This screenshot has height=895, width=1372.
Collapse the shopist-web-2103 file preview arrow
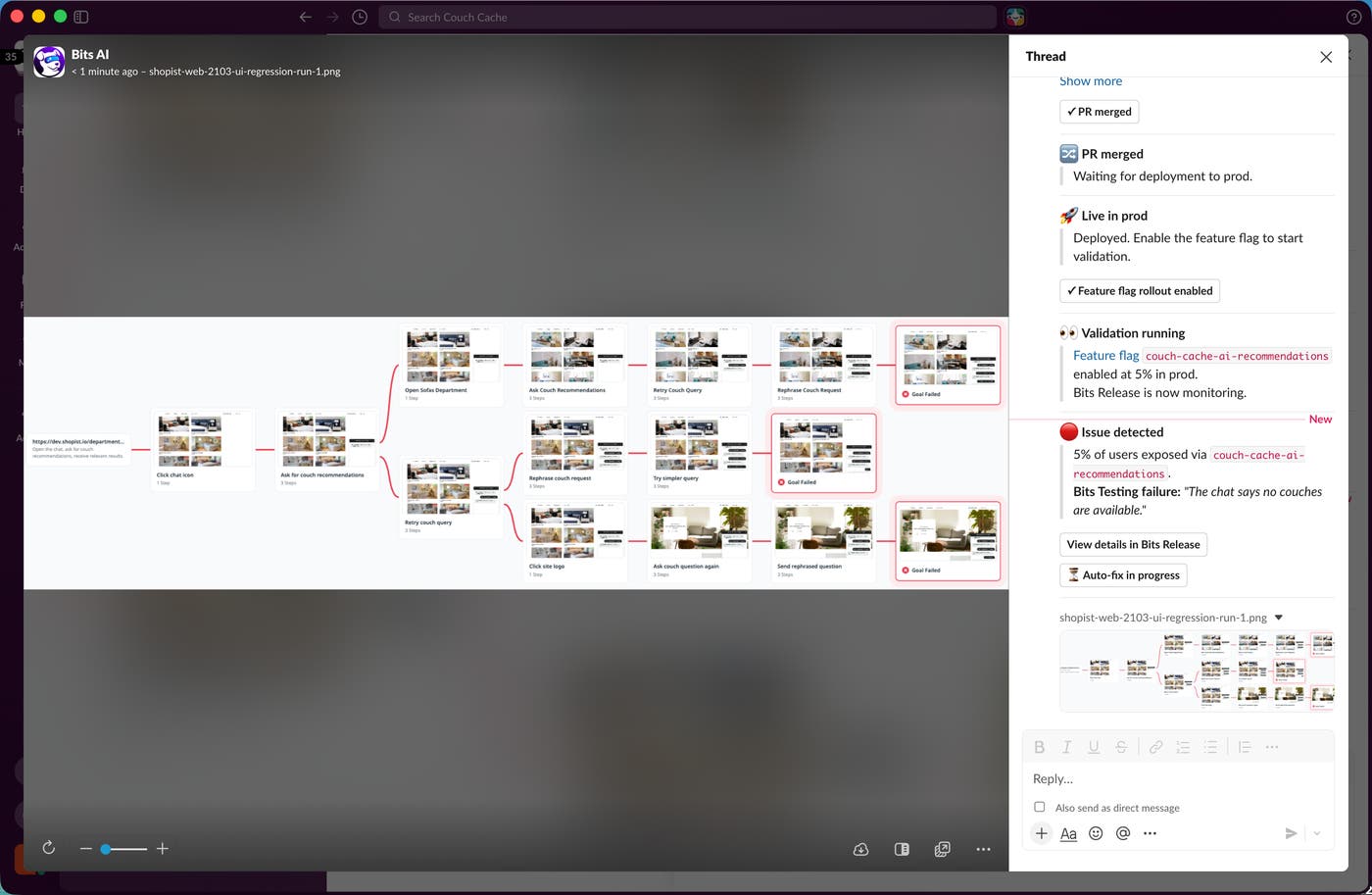click(x=1279, y=618)
